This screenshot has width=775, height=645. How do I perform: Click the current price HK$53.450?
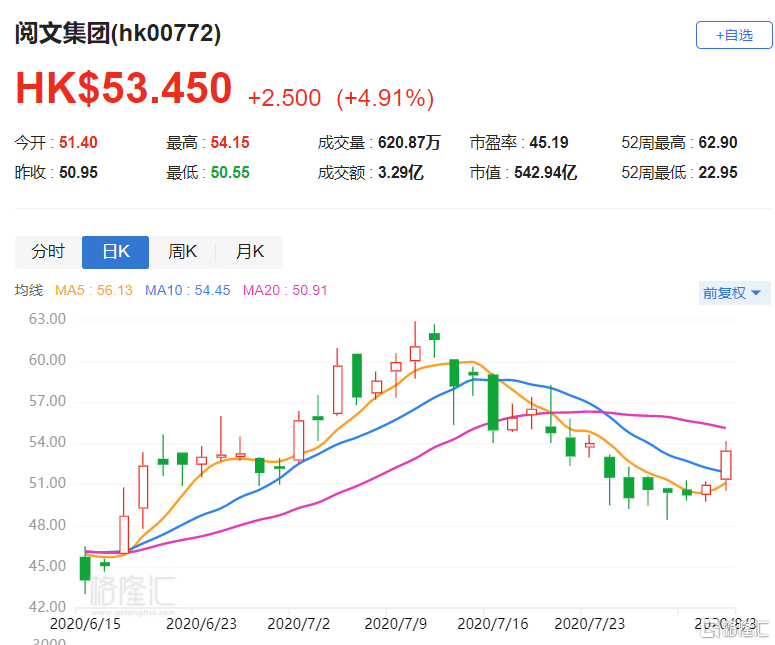pyautogui.click(x=124, y=88)
